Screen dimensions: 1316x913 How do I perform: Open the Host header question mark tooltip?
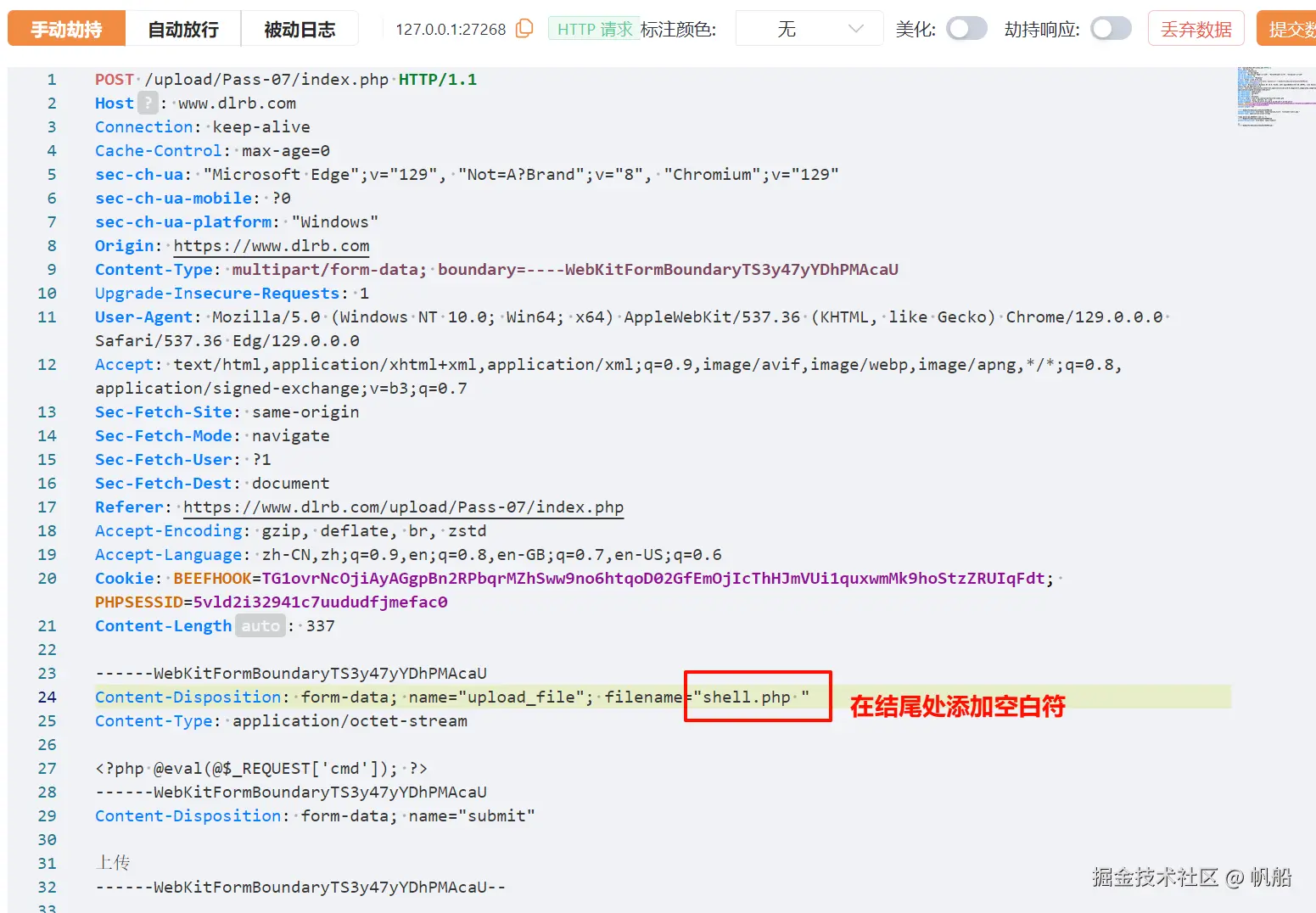click(148, 103)
